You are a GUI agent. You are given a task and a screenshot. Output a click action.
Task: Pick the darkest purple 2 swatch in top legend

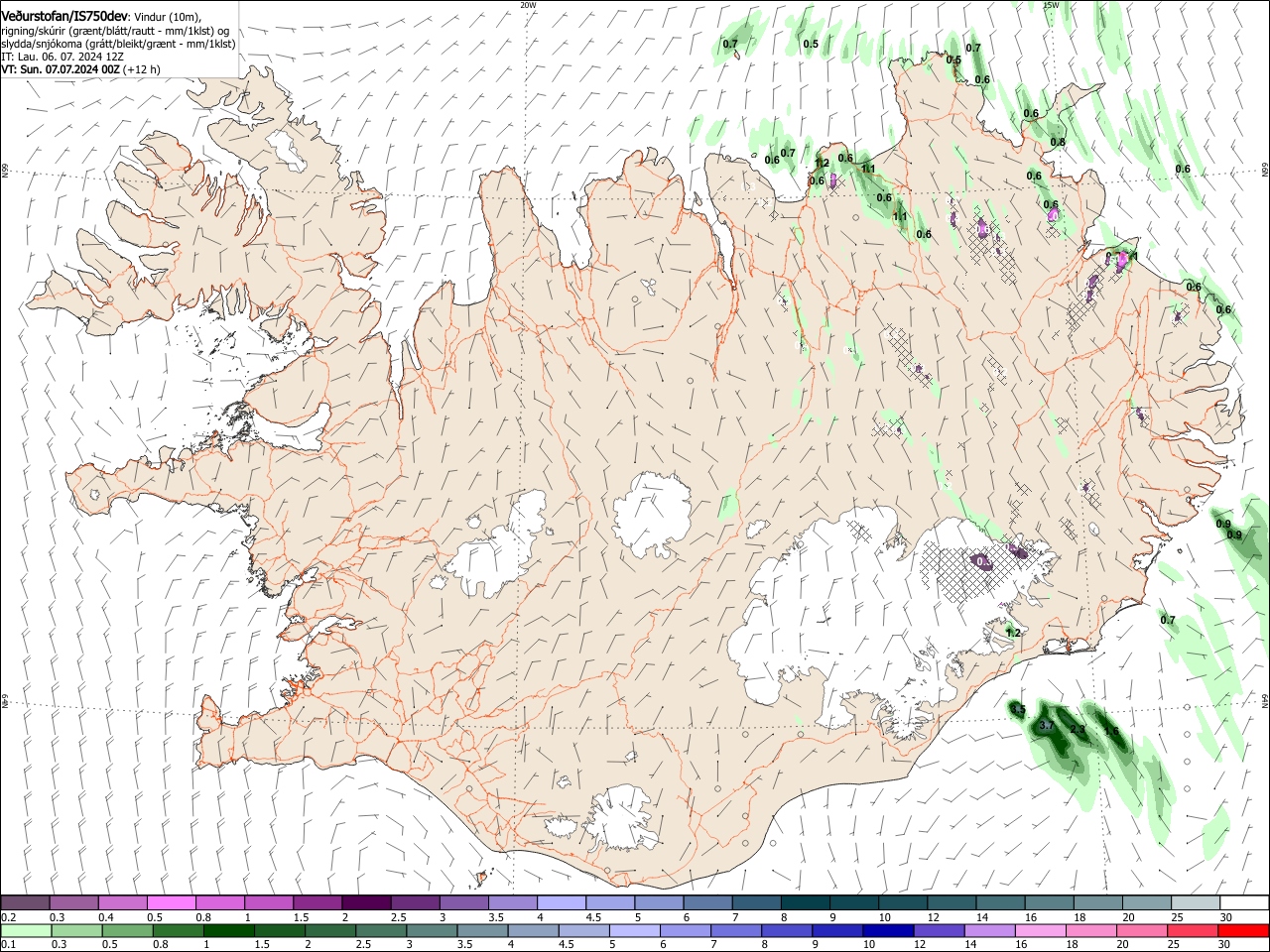coord(366,903)
